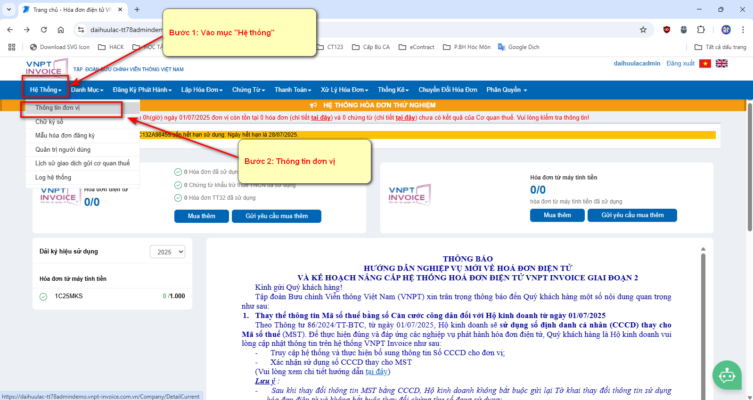Reload the page with refresh icon
Screen dimensions: 753x400
(x=44, y=30)
